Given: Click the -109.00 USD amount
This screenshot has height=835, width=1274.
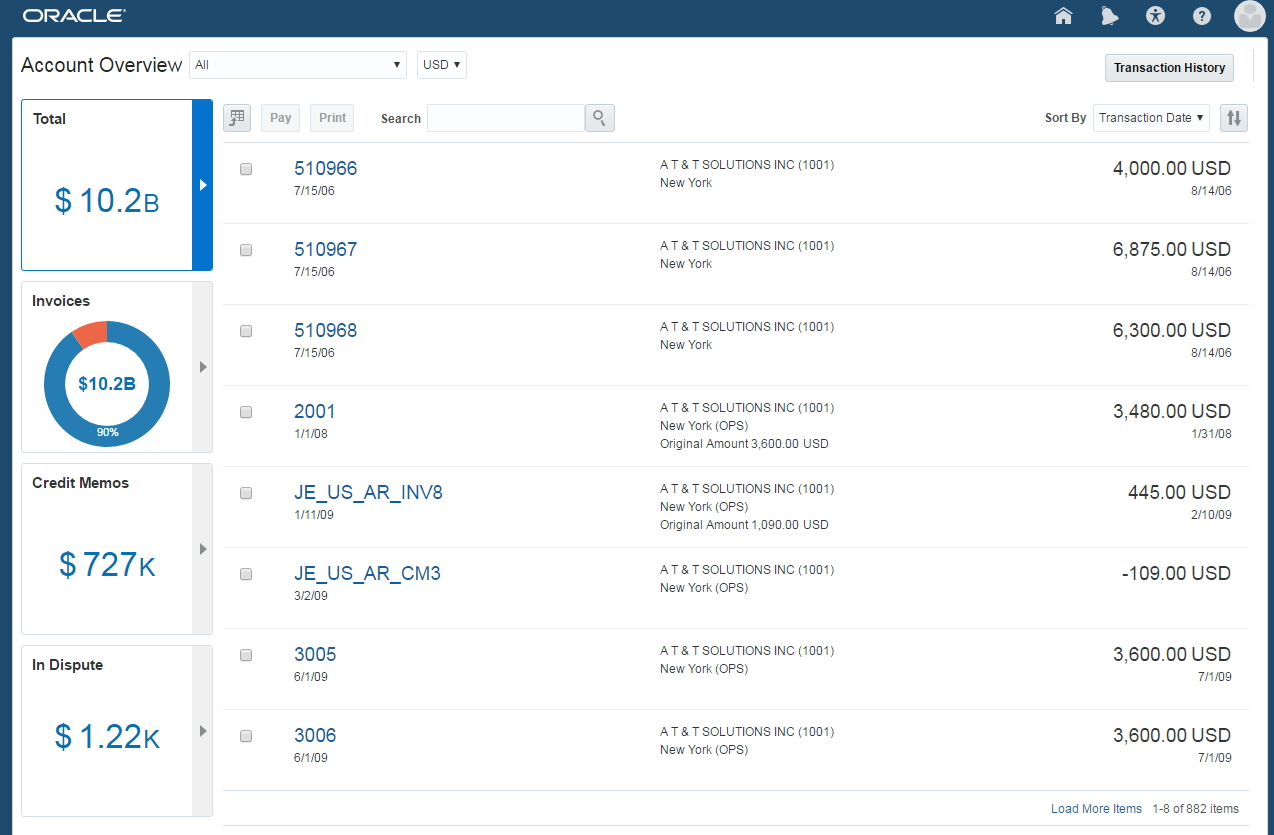Looking at the screenshot, I should click(x=1176, y=573).
